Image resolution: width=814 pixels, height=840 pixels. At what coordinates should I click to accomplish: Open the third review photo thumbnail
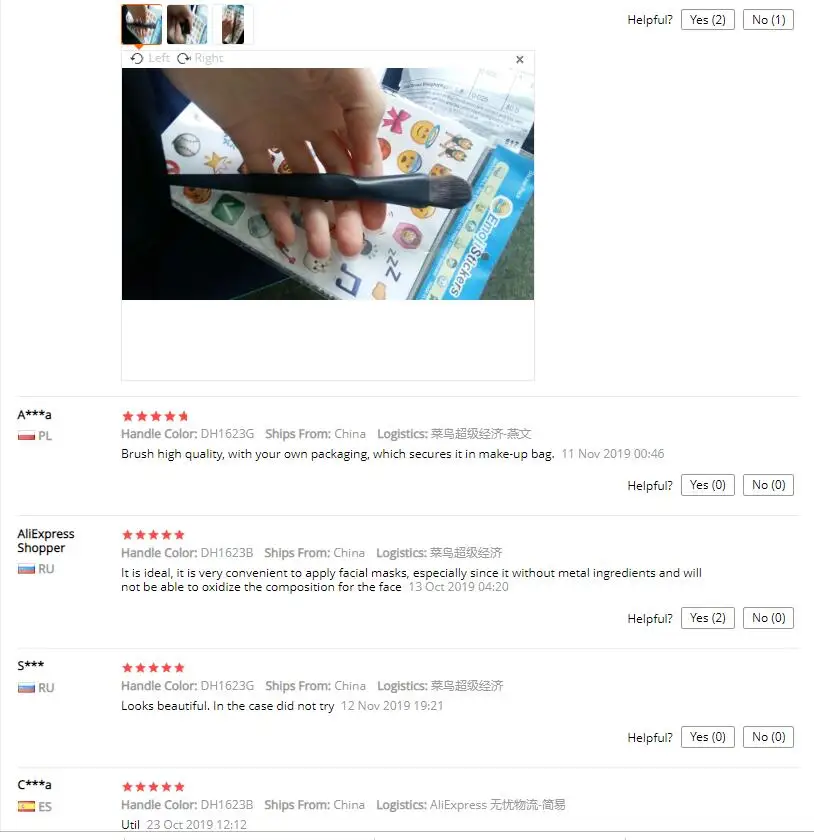[x=233, y=25]
